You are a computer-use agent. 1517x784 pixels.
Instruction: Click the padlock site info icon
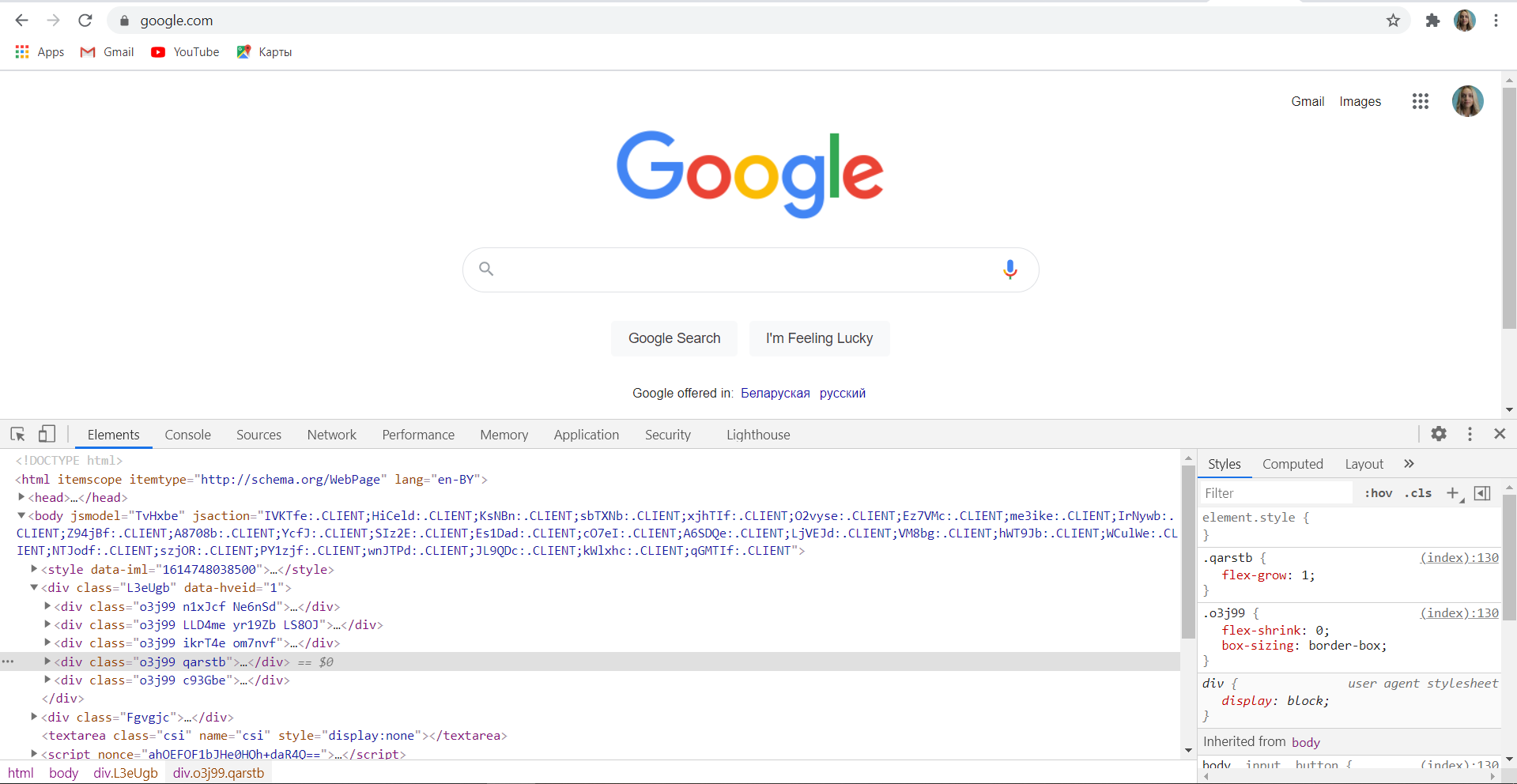click(124, 21)
